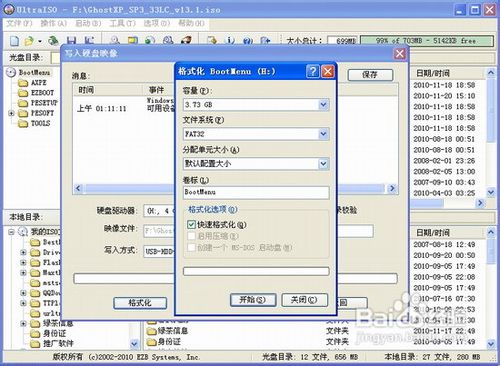The image size is (500, 366).
Task: Click the Open folder icon in UltraISO toolbar
Action: [x=30, y=41]
